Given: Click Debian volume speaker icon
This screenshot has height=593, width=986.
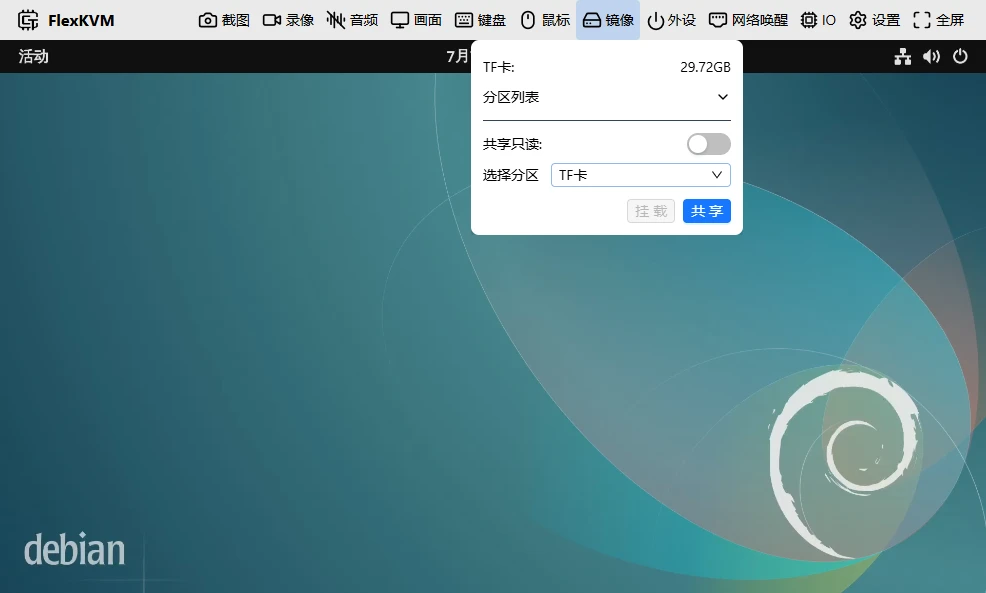Looking at the screenshot, I should coord(931,57).
